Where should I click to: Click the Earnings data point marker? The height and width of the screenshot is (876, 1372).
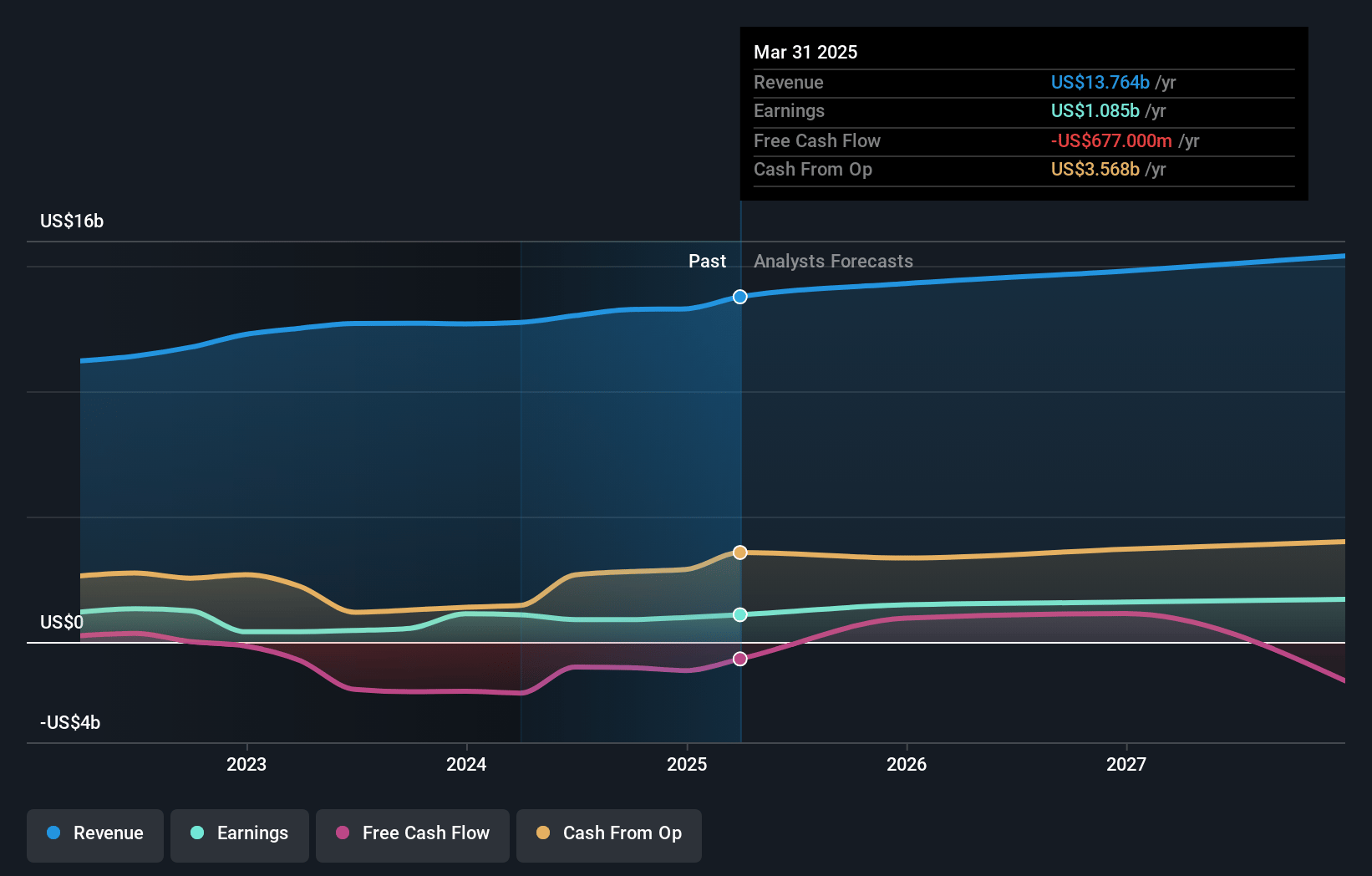pos(740,614)
